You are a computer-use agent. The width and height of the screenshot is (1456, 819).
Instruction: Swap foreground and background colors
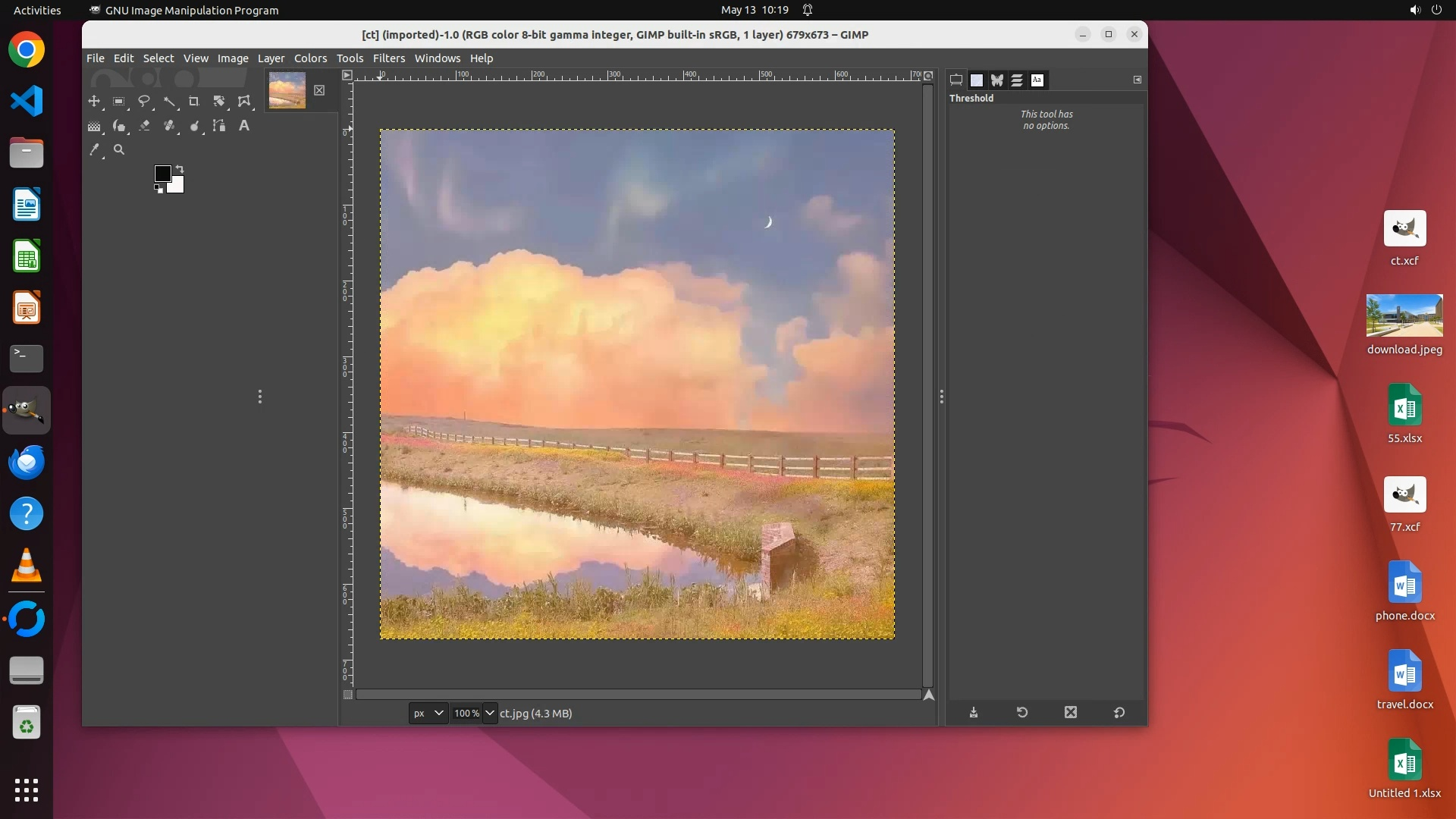click(x=180, y=168)
